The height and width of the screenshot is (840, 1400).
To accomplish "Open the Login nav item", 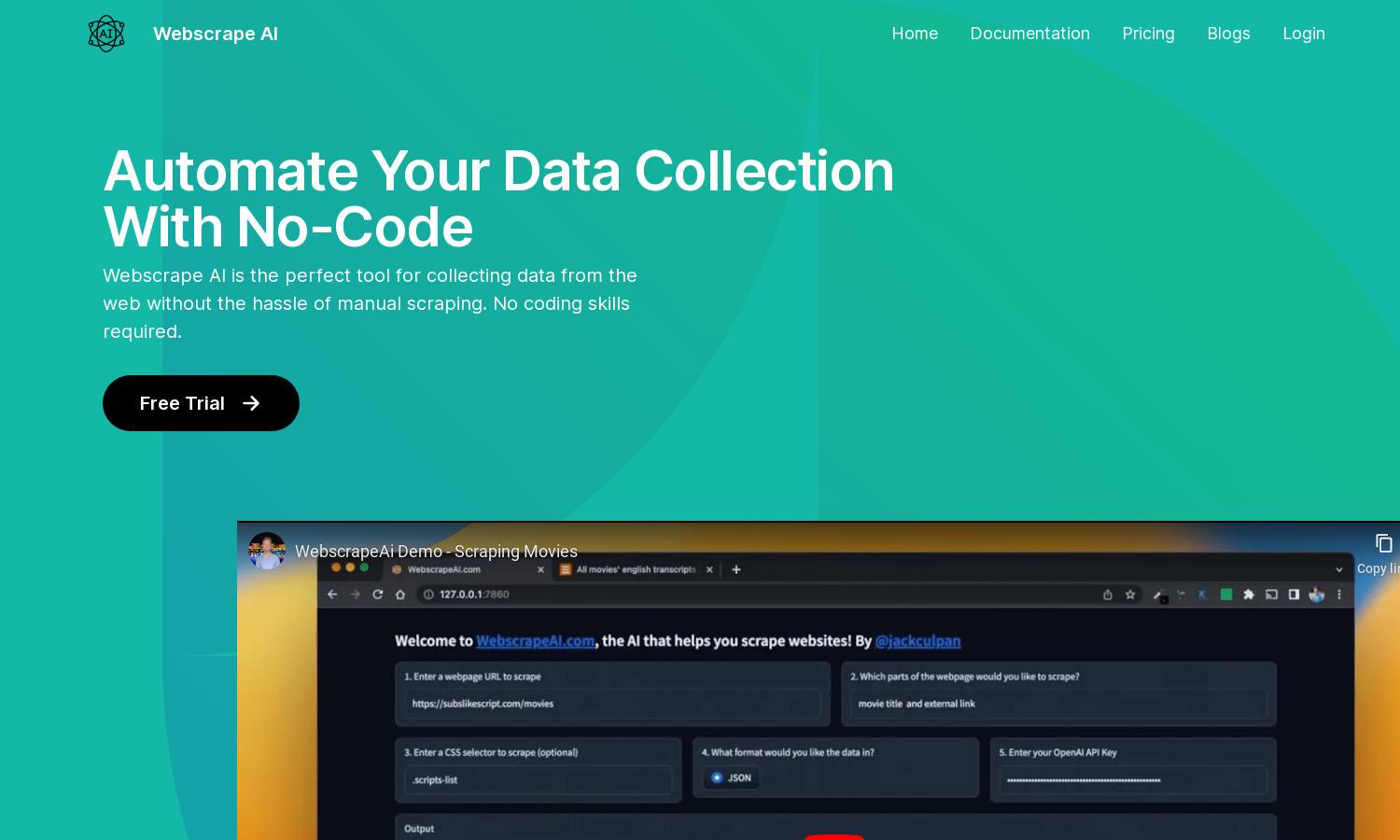I will [1304, 34].
